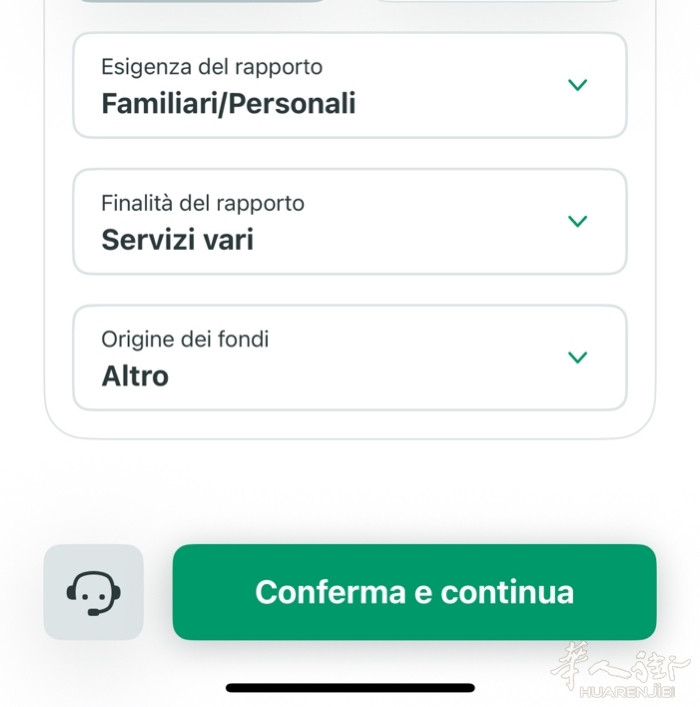The height and width of the screenshot is (707, 700).
Task: Expand the Origine dei fondi dropdown
Action: coord(350,358)
